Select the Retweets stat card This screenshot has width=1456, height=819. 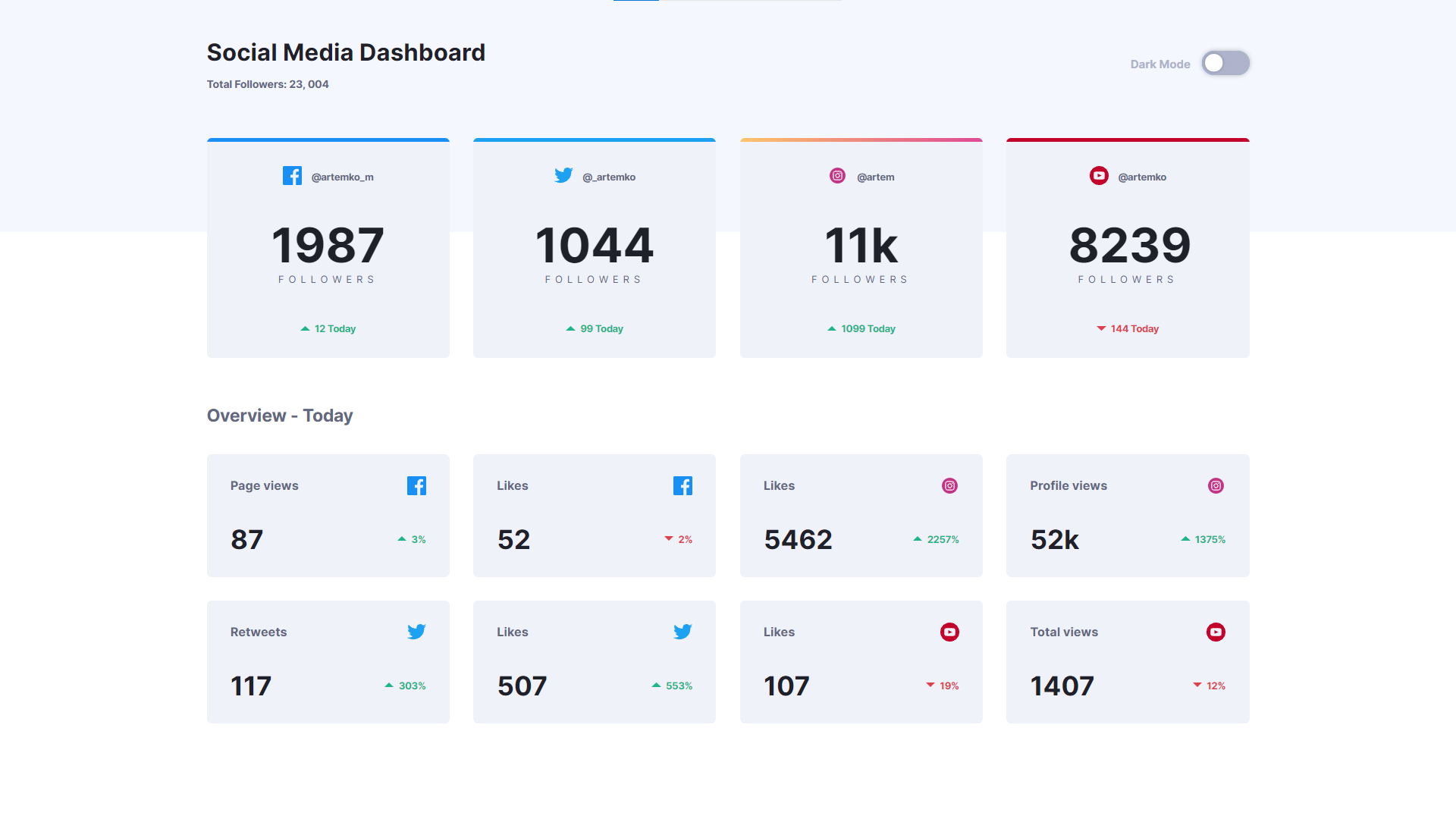pos(328,661)
